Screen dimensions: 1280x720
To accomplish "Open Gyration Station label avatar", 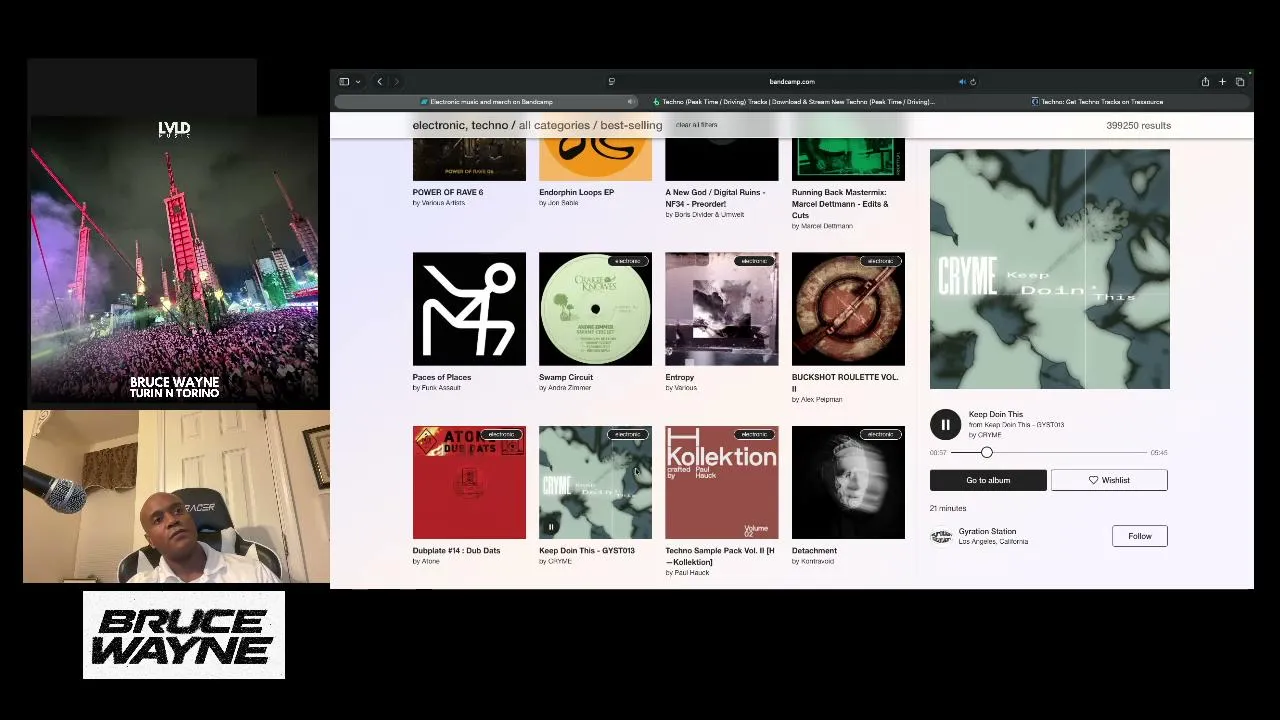I will pyautogui.click(x=941, y=536).
